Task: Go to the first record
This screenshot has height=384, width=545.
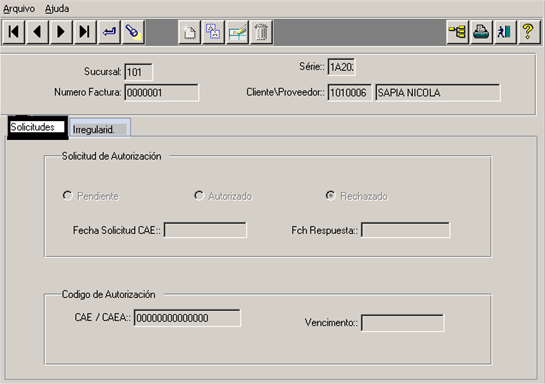Action: pyautogui.click(x=14, y=32)
